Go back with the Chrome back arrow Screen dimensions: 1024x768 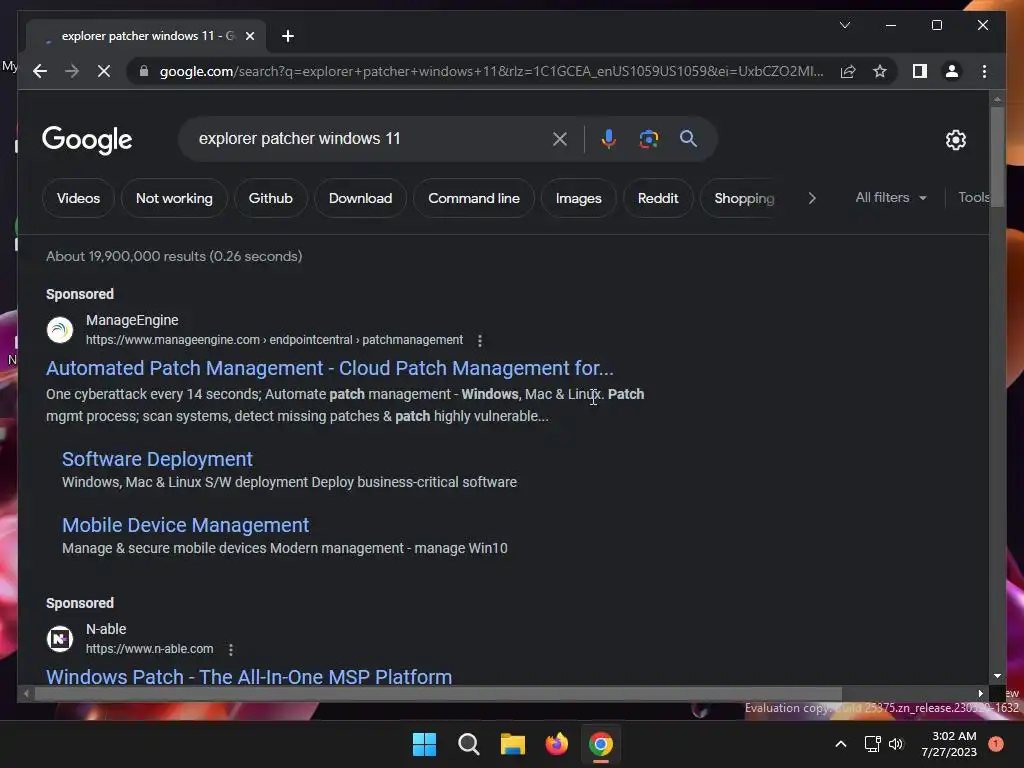[x=40, y=71]
